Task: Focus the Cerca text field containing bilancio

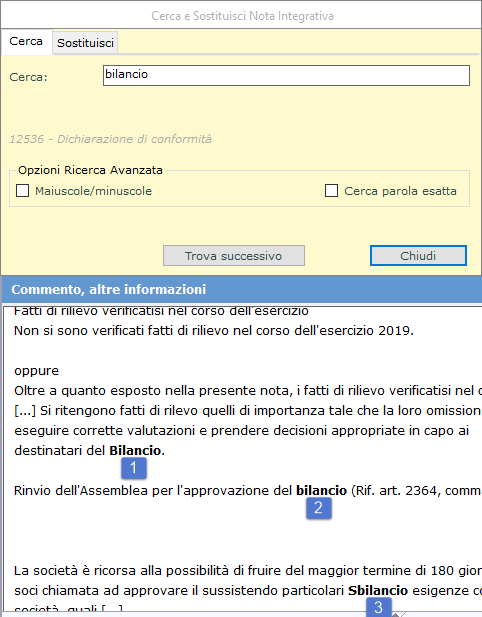Action: (x=286, y=76)
